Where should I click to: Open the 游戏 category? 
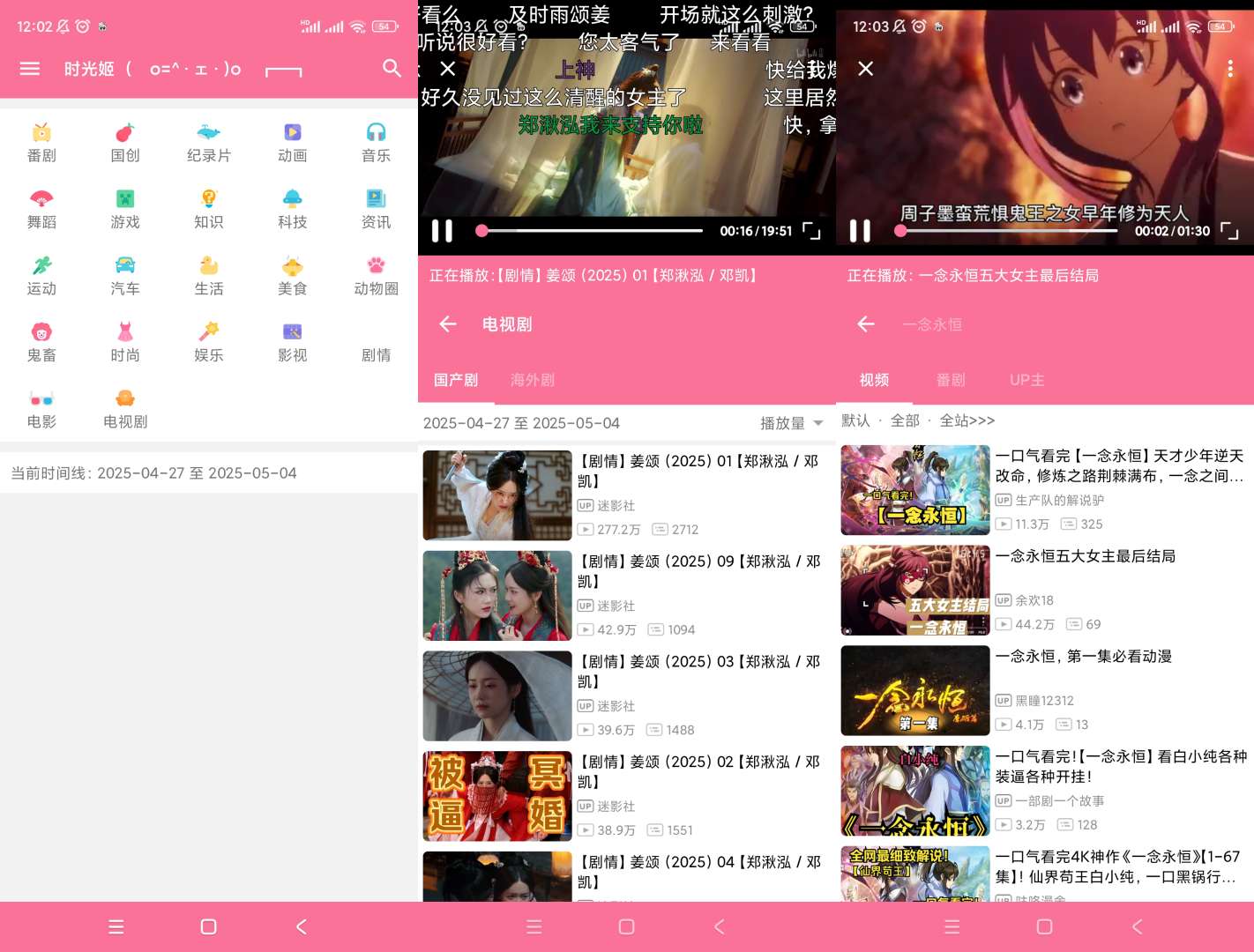pyautogui.click(x=125, y=210)
